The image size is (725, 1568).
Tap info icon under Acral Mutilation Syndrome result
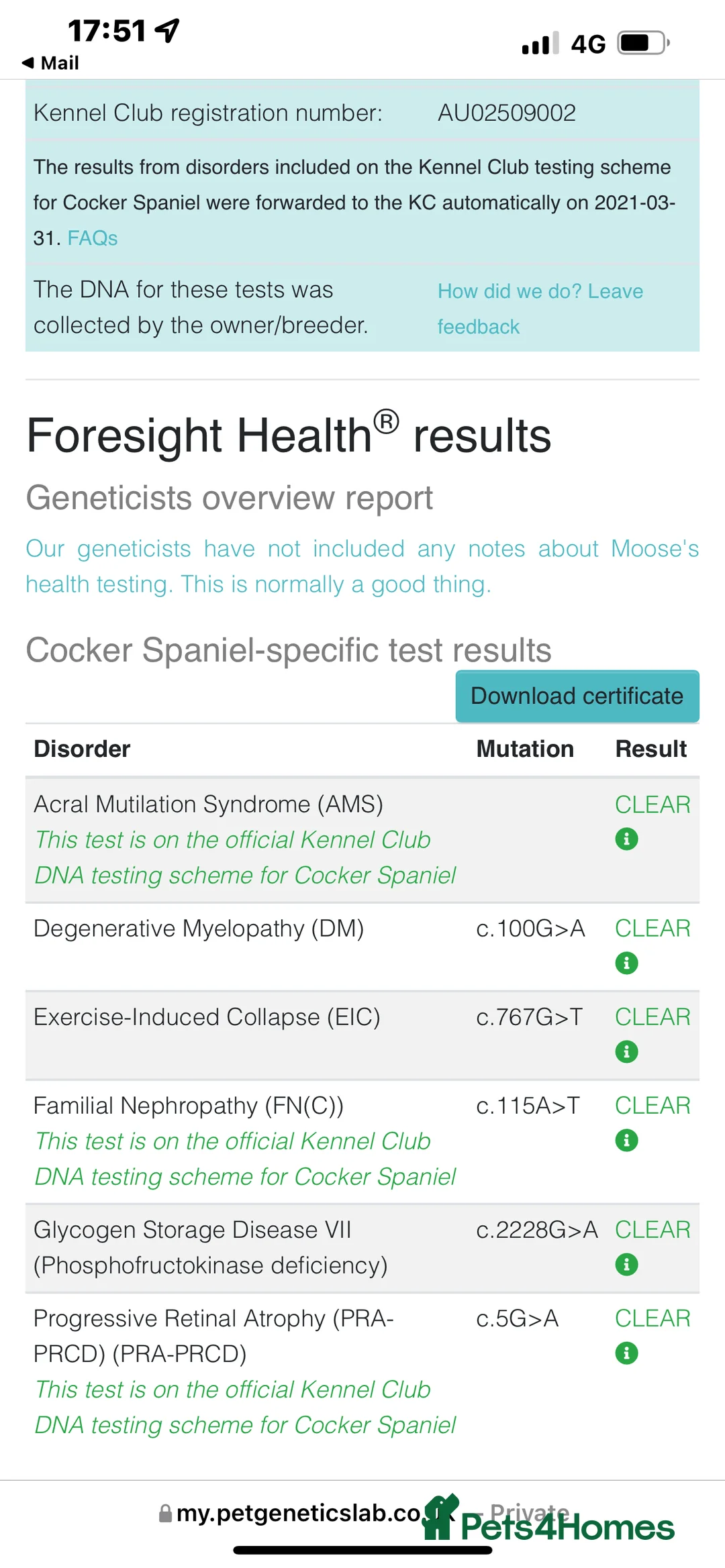[x=626, y=839]
